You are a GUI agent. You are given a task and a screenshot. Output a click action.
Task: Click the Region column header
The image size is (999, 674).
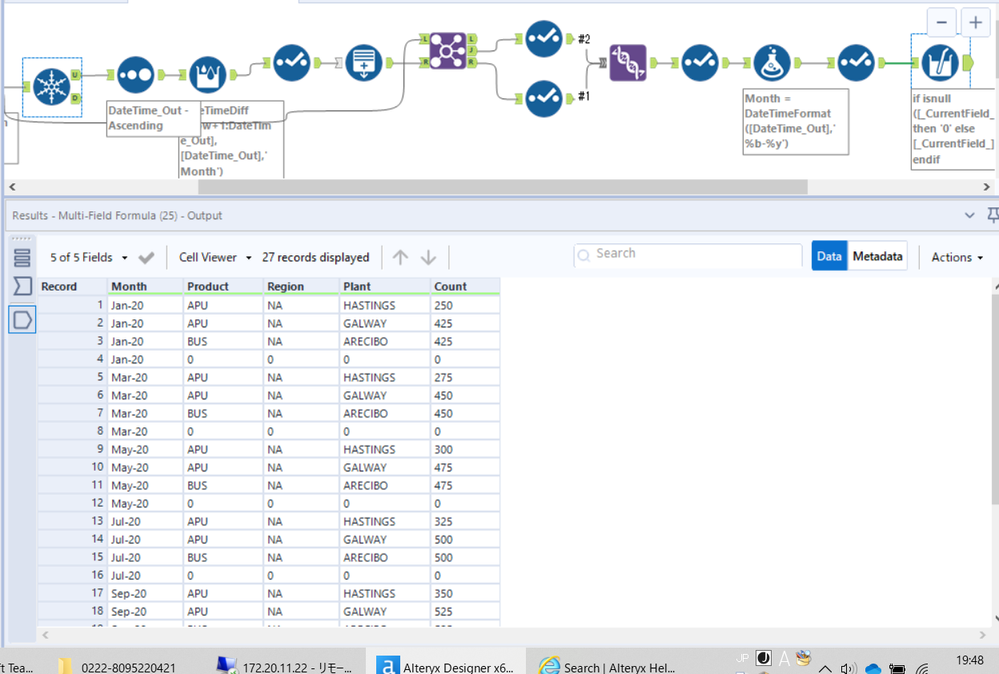(x=301, y=287)
